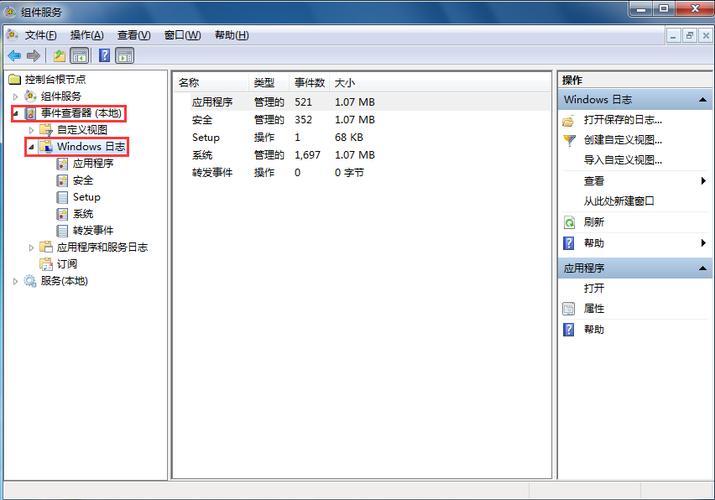This screenshot has width=715, height=500.
Task: Click the 帮助 icon under 应用程序 section
Action: pyautogui.click(x=569, y=330)
